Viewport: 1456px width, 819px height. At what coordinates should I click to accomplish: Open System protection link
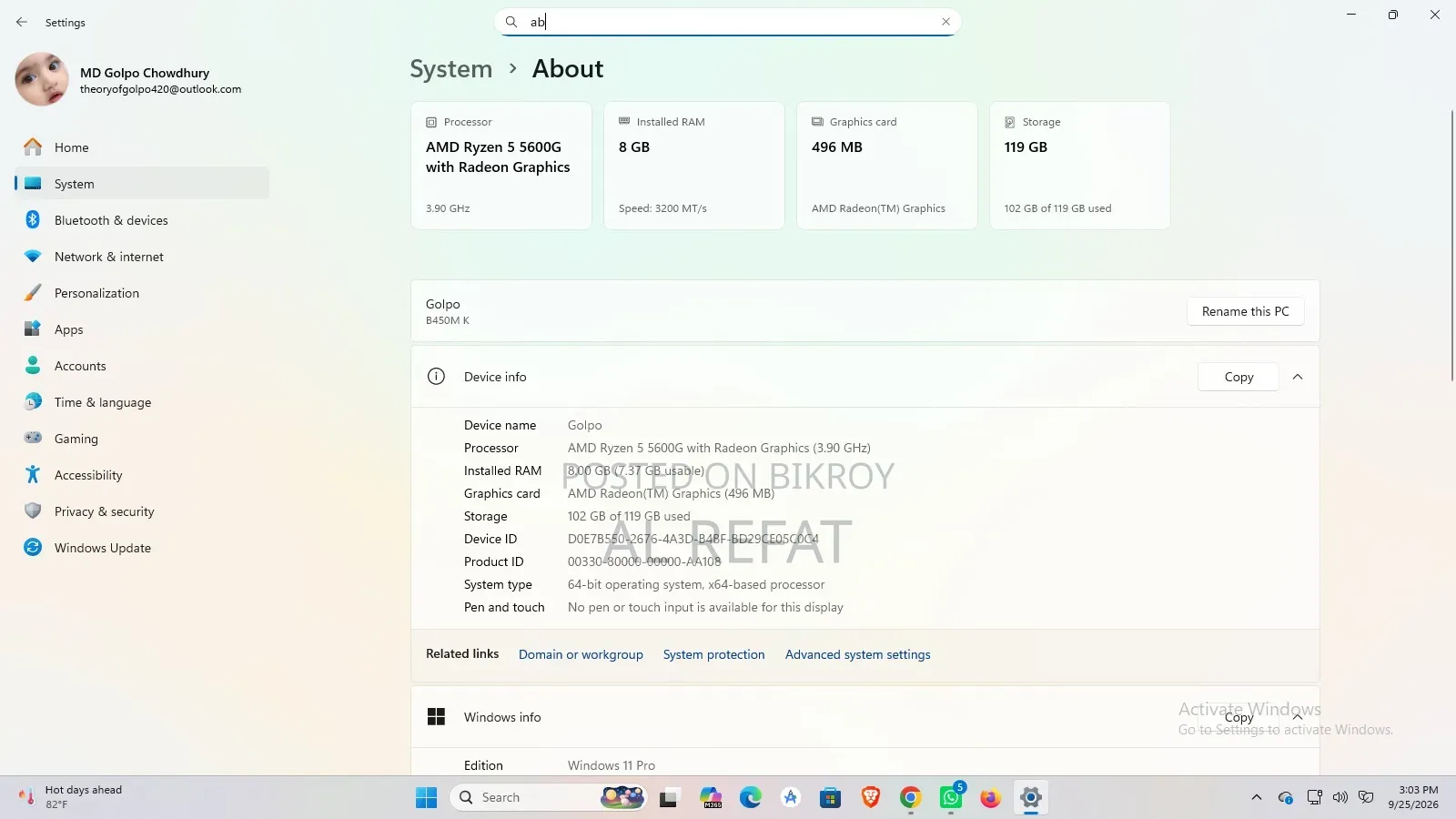[713, 654]
